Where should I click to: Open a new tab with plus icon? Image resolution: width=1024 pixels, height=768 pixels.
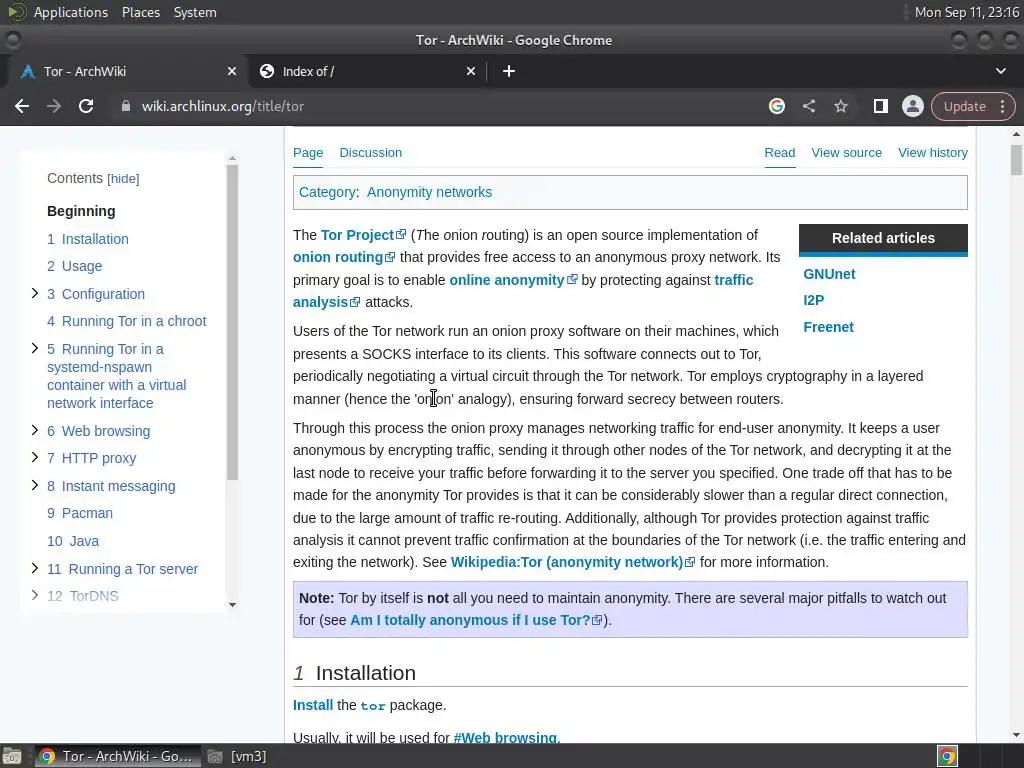pyautogui.click(x=509, y=71)
